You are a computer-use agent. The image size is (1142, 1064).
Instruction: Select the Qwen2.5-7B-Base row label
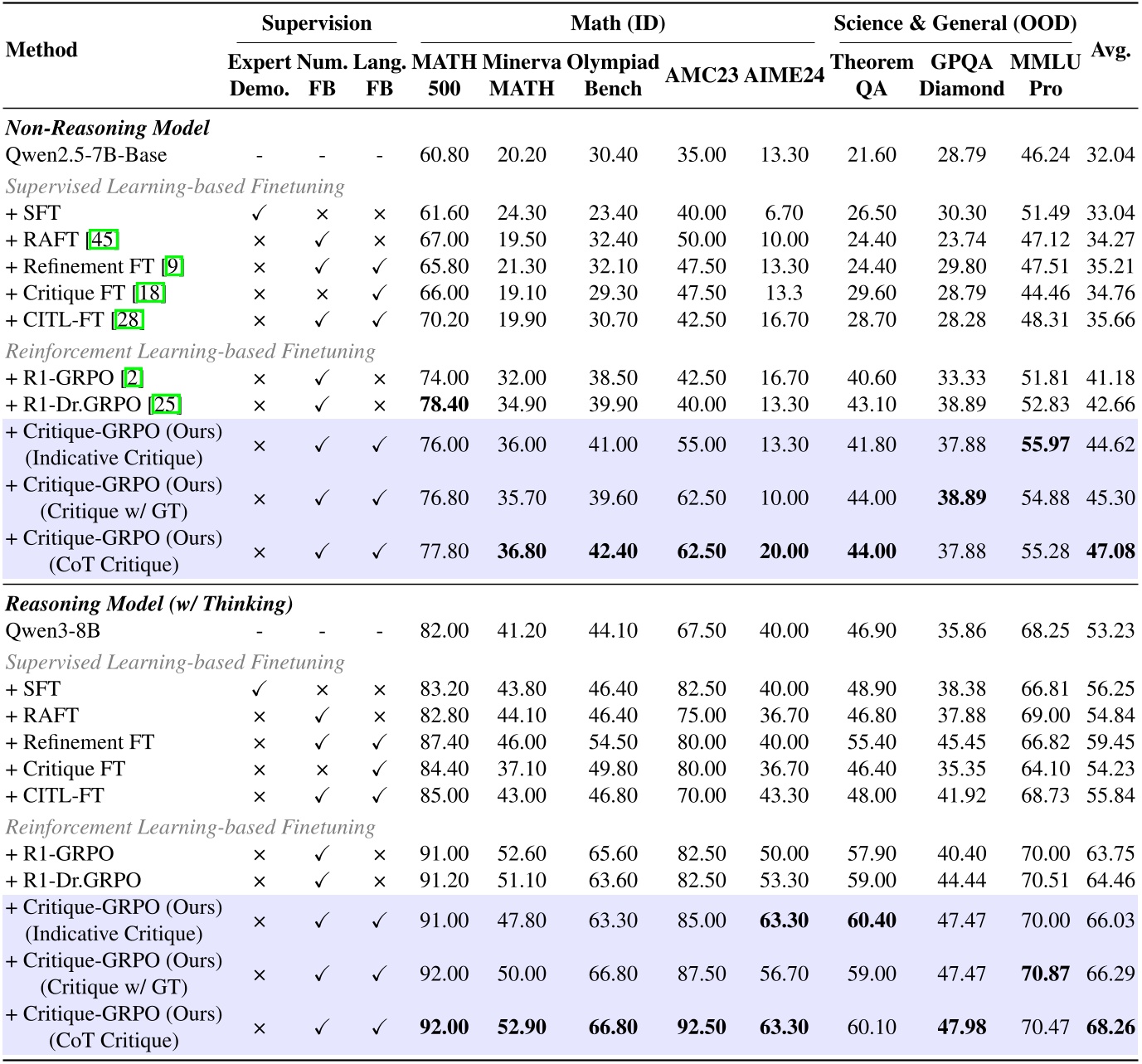tap(86, 155)
